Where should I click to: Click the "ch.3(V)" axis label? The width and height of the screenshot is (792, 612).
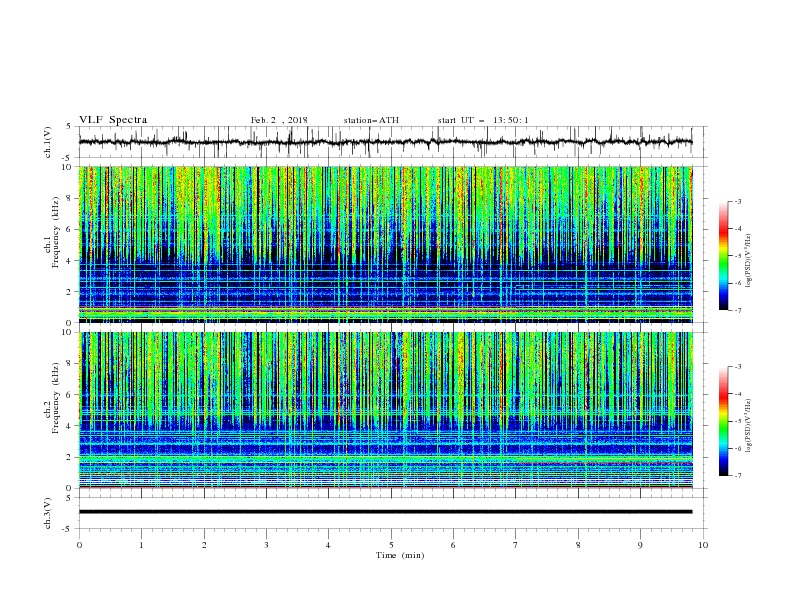click(48, 513)
